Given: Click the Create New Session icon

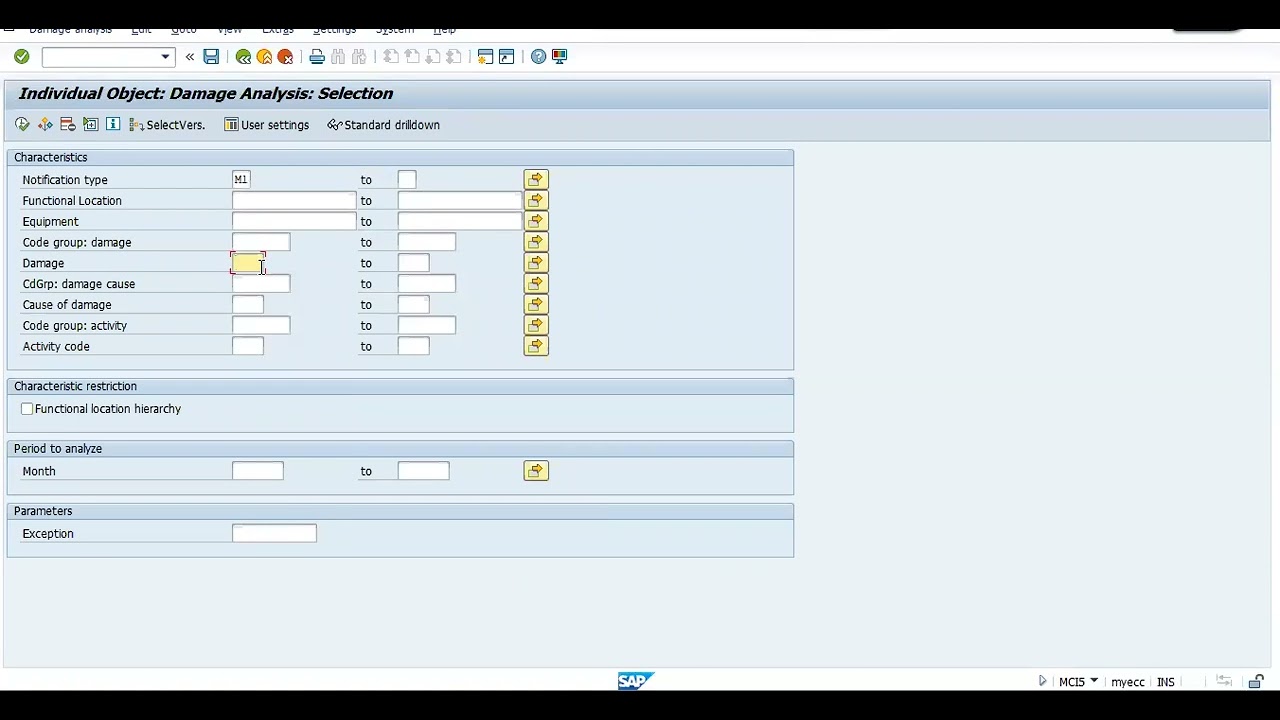Looking at the screenshot, I should pos(485,57).
